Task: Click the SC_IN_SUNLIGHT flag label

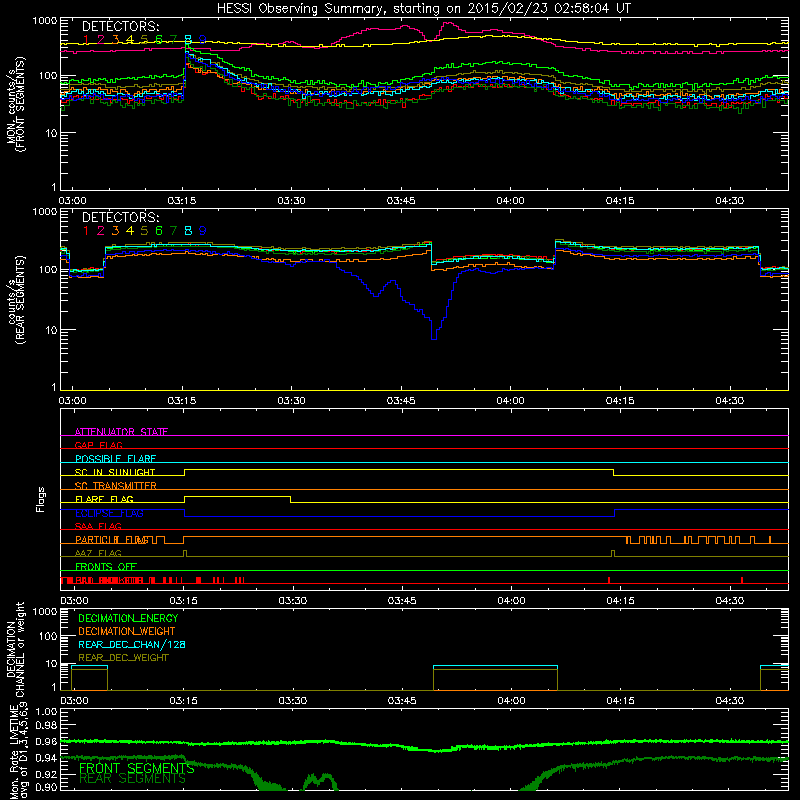Action: coord(115,472)
